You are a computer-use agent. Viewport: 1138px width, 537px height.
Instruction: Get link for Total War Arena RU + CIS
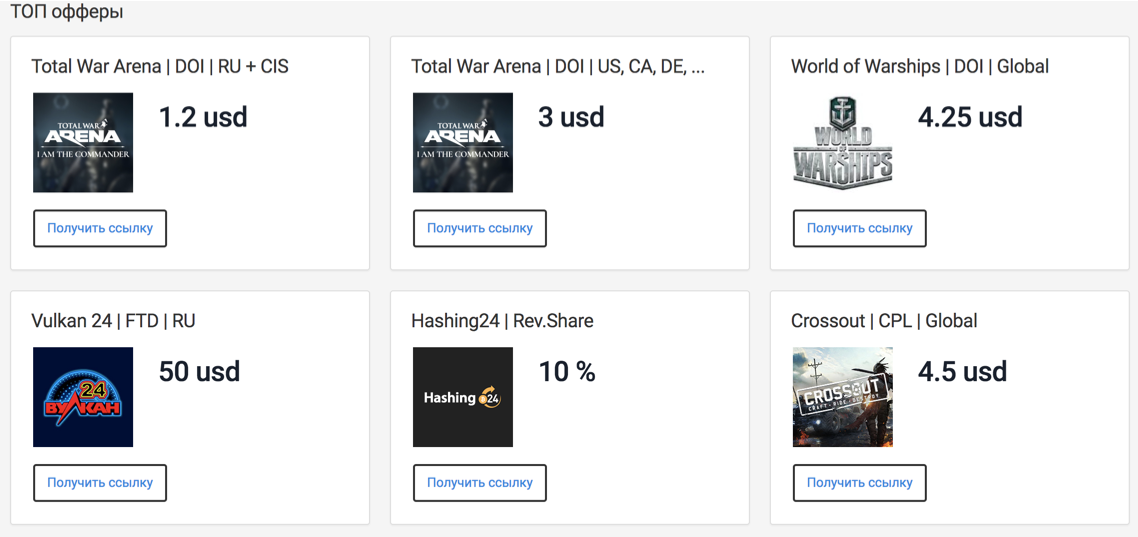tap(100, 228)
